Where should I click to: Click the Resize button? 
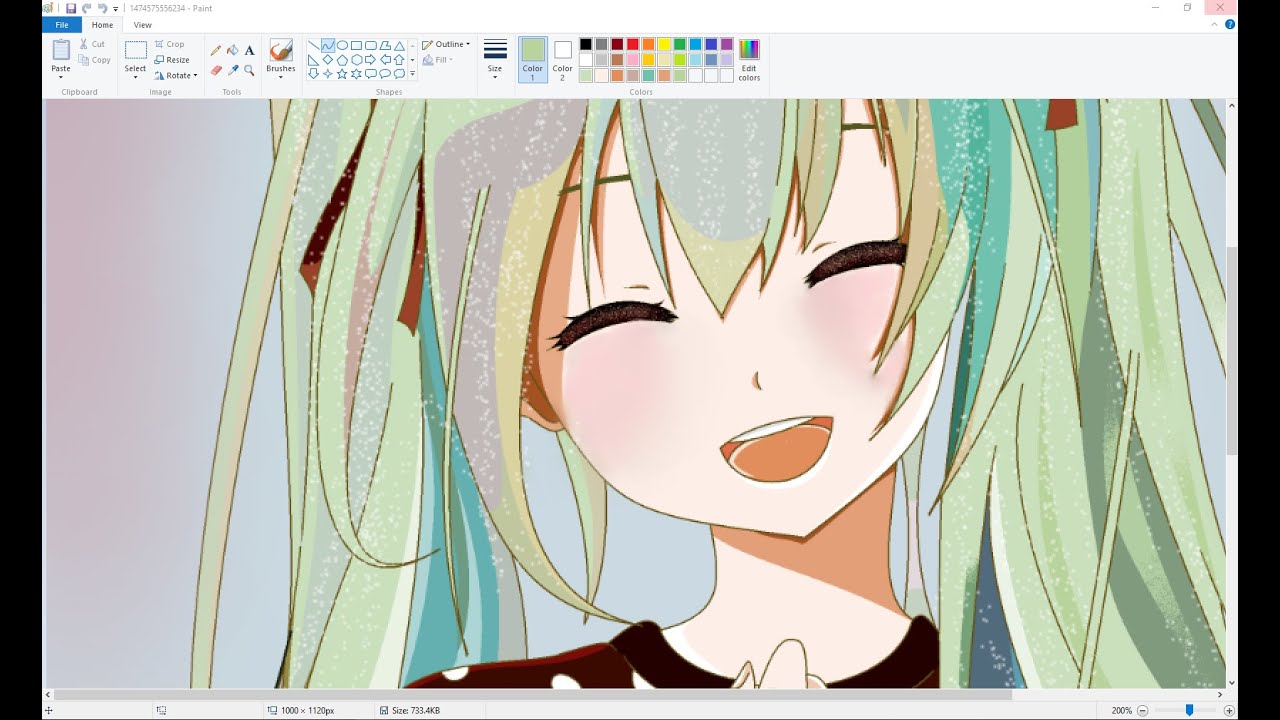pyautogui.click(x=172, y=60)
